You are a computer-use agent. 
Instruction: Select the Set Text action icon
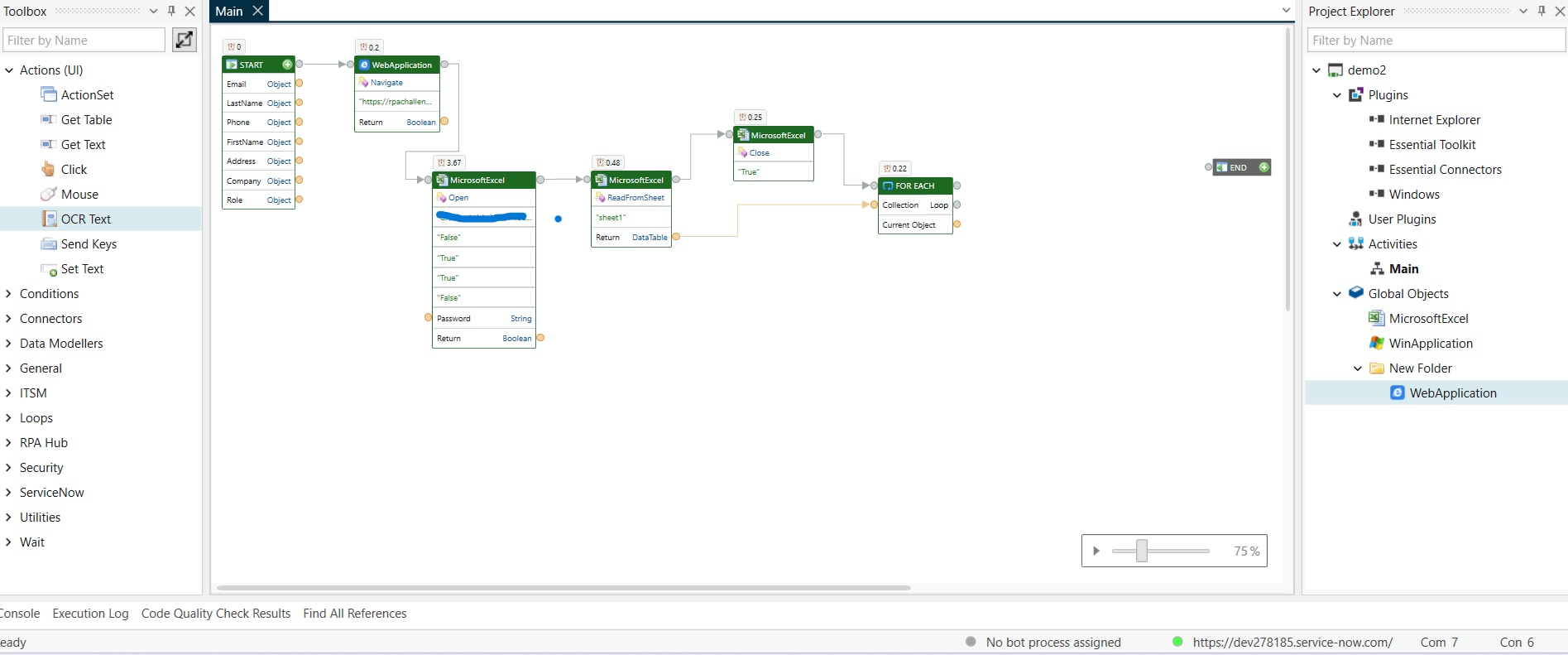49,269
